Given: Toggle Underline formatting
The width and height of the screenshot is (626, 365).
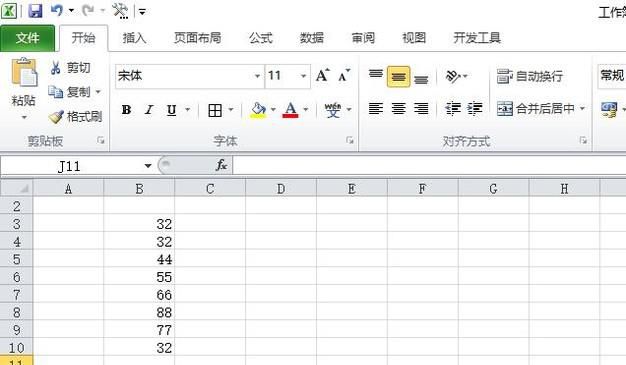Looking at the screenshot, I should (171, 109).
